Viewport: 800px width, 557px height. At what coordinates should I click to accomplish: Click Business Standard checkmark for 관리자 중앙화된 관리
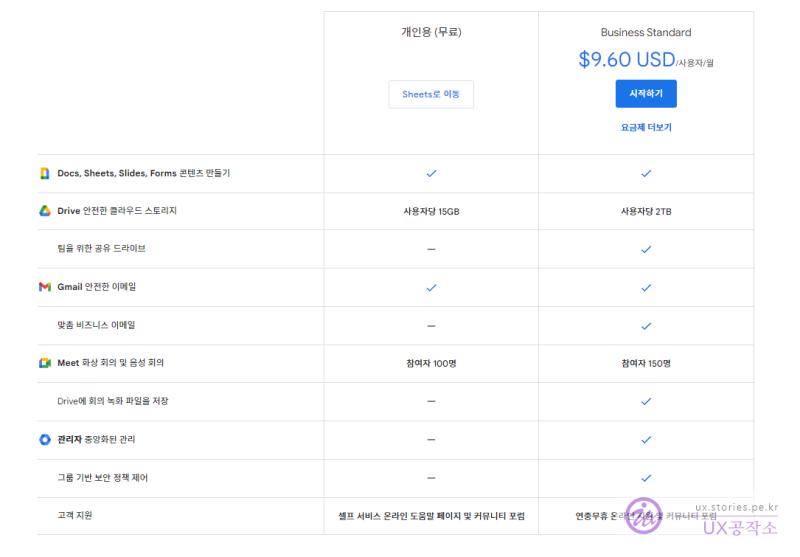coord(646,440)
